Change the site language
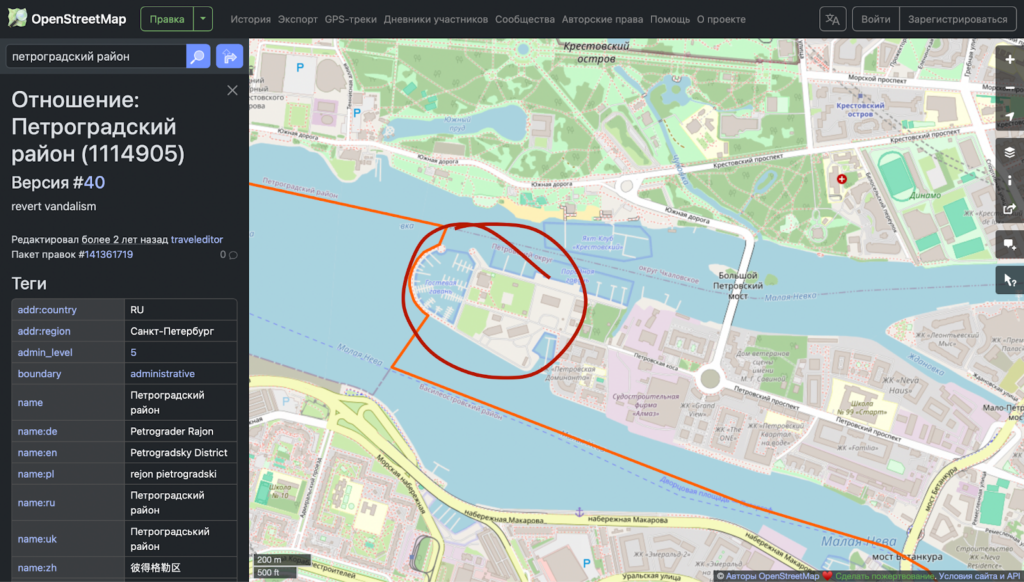 click(832, 19)
